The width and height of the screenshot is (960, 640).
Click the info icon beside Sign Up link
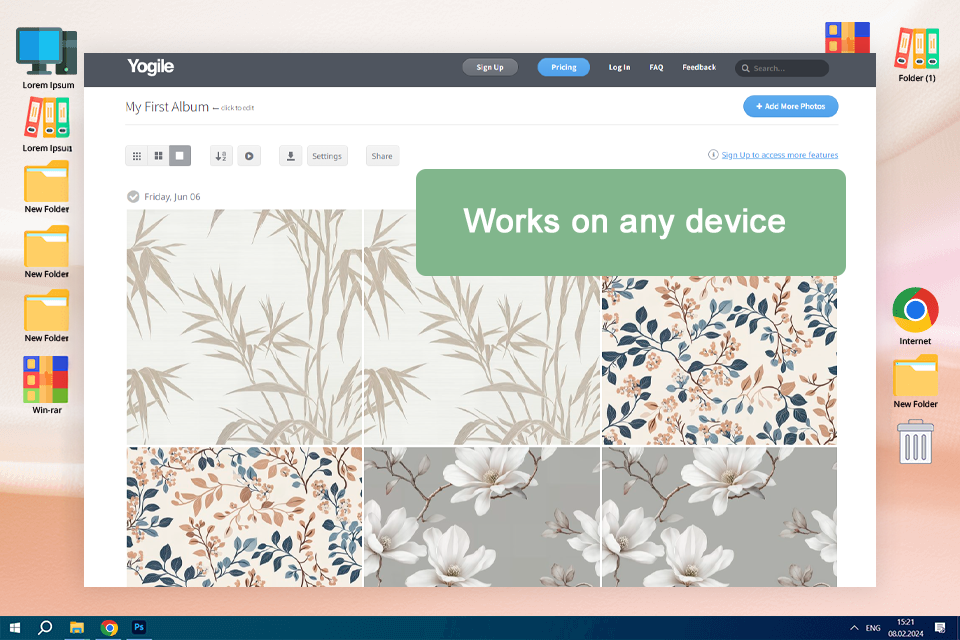tap(713, 154)
